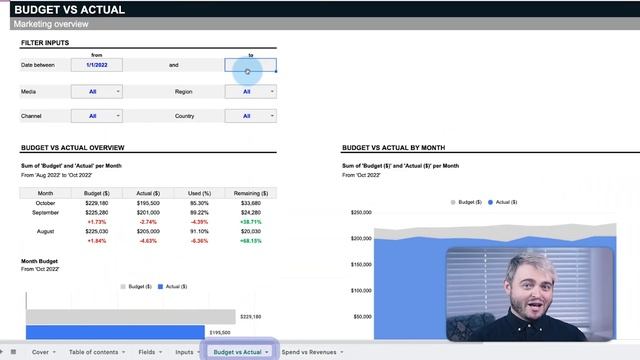Open Cover tab's dropdown arrow

click(54, 352)
